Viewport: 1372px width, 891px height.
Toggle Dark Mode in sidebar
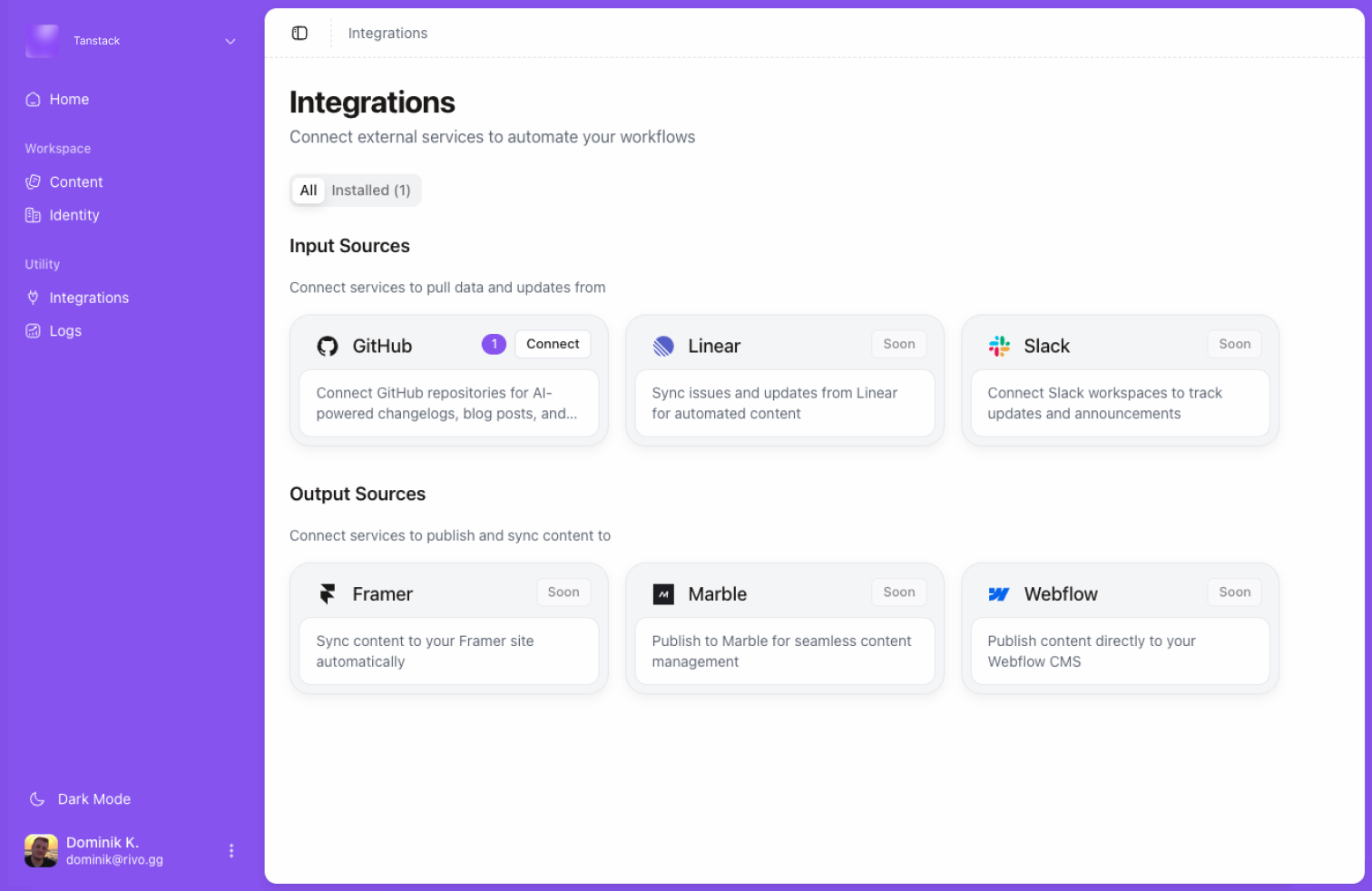tap(93, 799)
